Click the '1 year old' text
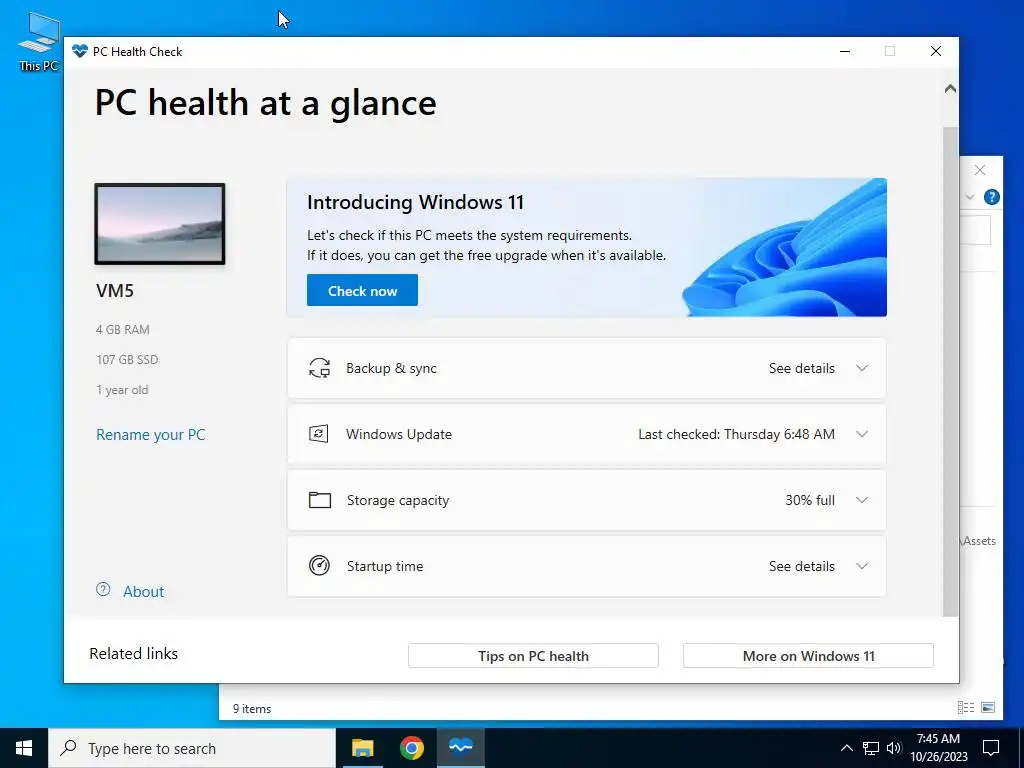The width and height of the screenshot is (1024, 768). tap(122, 390)
